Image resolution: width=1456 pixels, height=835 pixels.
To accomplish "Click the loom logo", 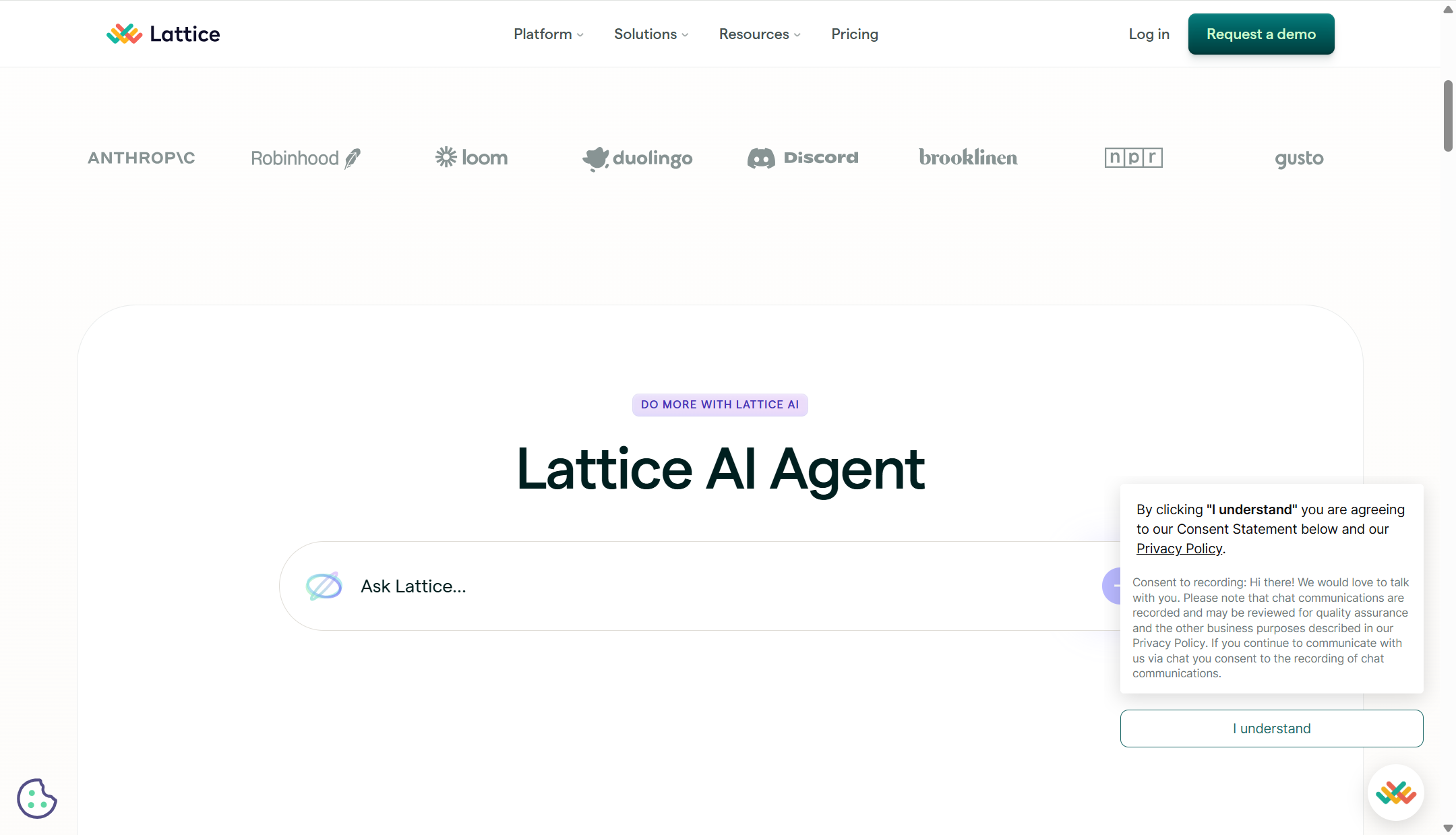I will [x=471, y=158].
